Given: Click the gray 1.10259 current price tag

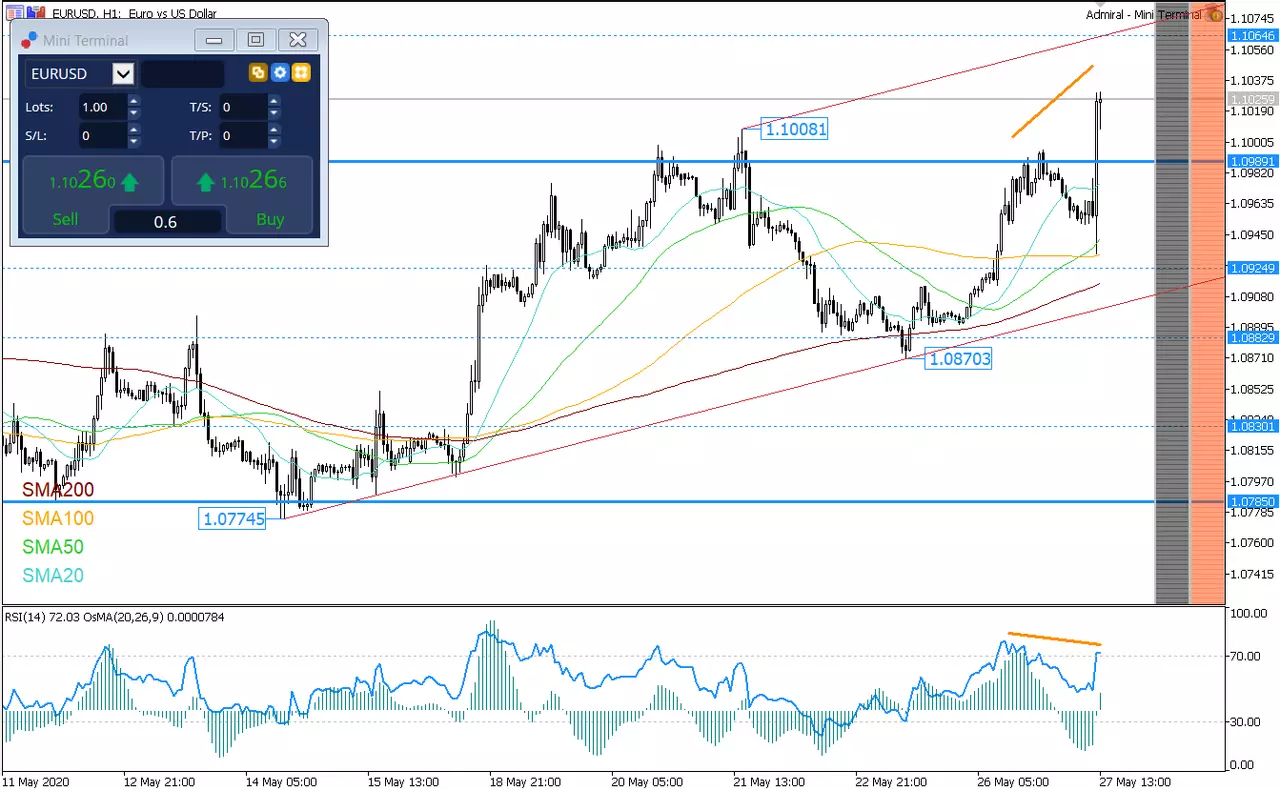Looking at the screenshot, I should (x=1253, y=99).
